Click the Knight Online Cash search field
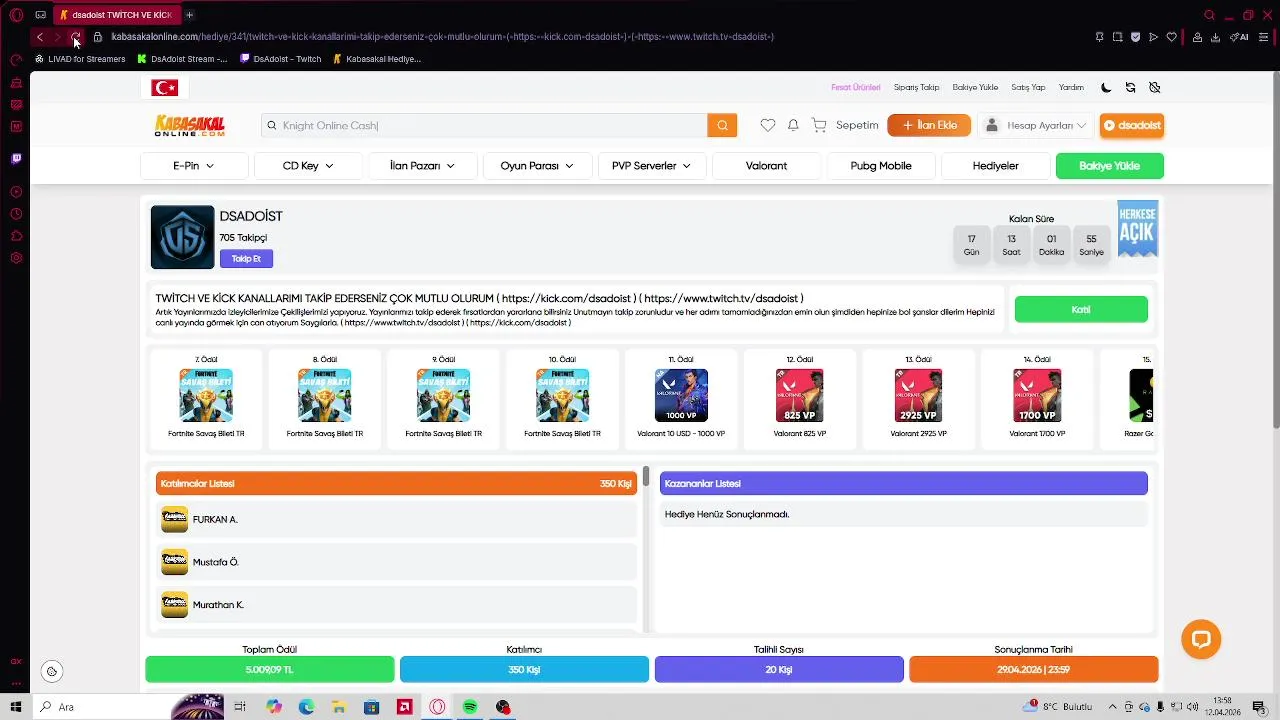 click(484, 125)
